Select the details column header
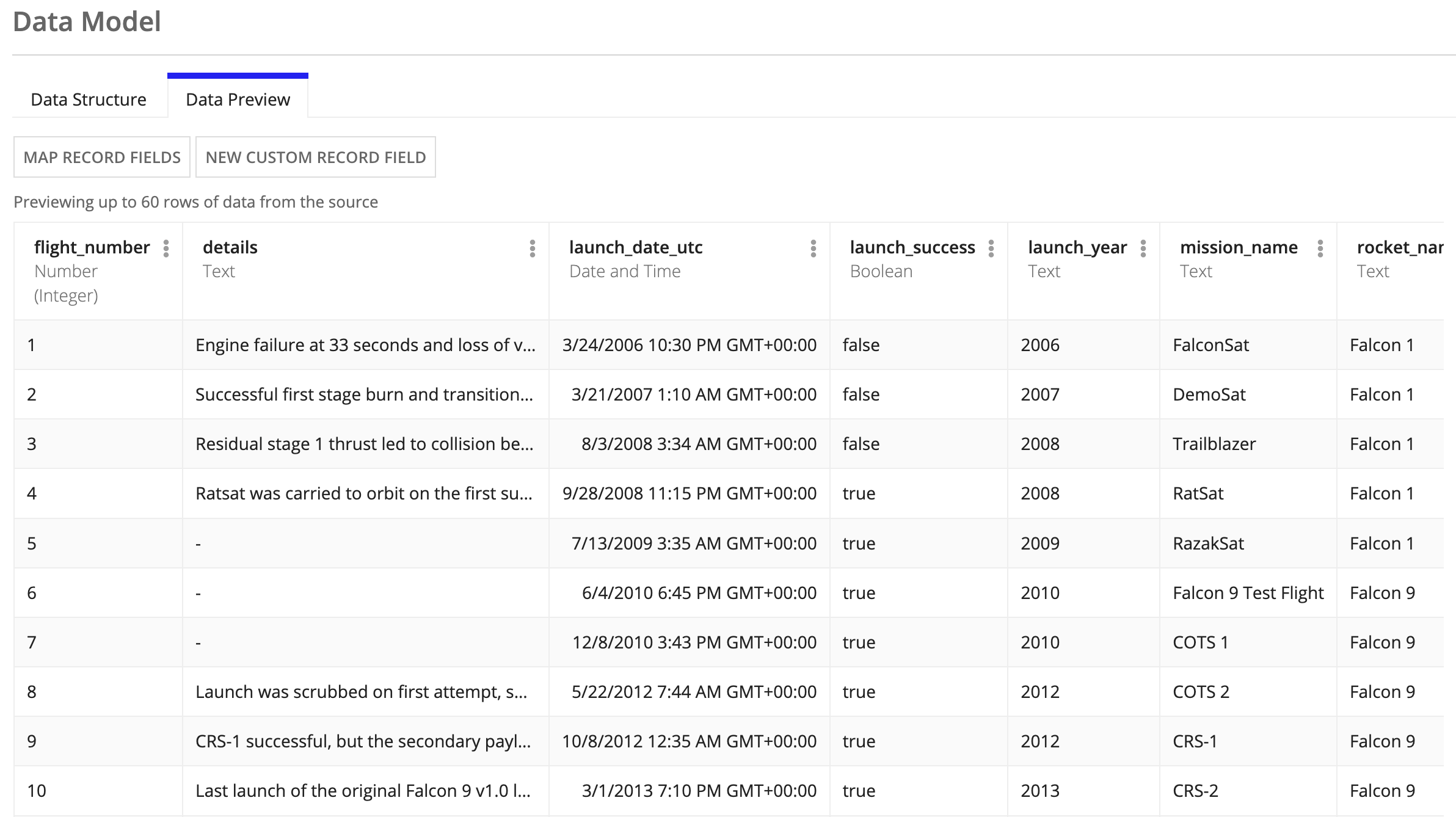The height and width of the screenshot is (817, 1456). 366,271
